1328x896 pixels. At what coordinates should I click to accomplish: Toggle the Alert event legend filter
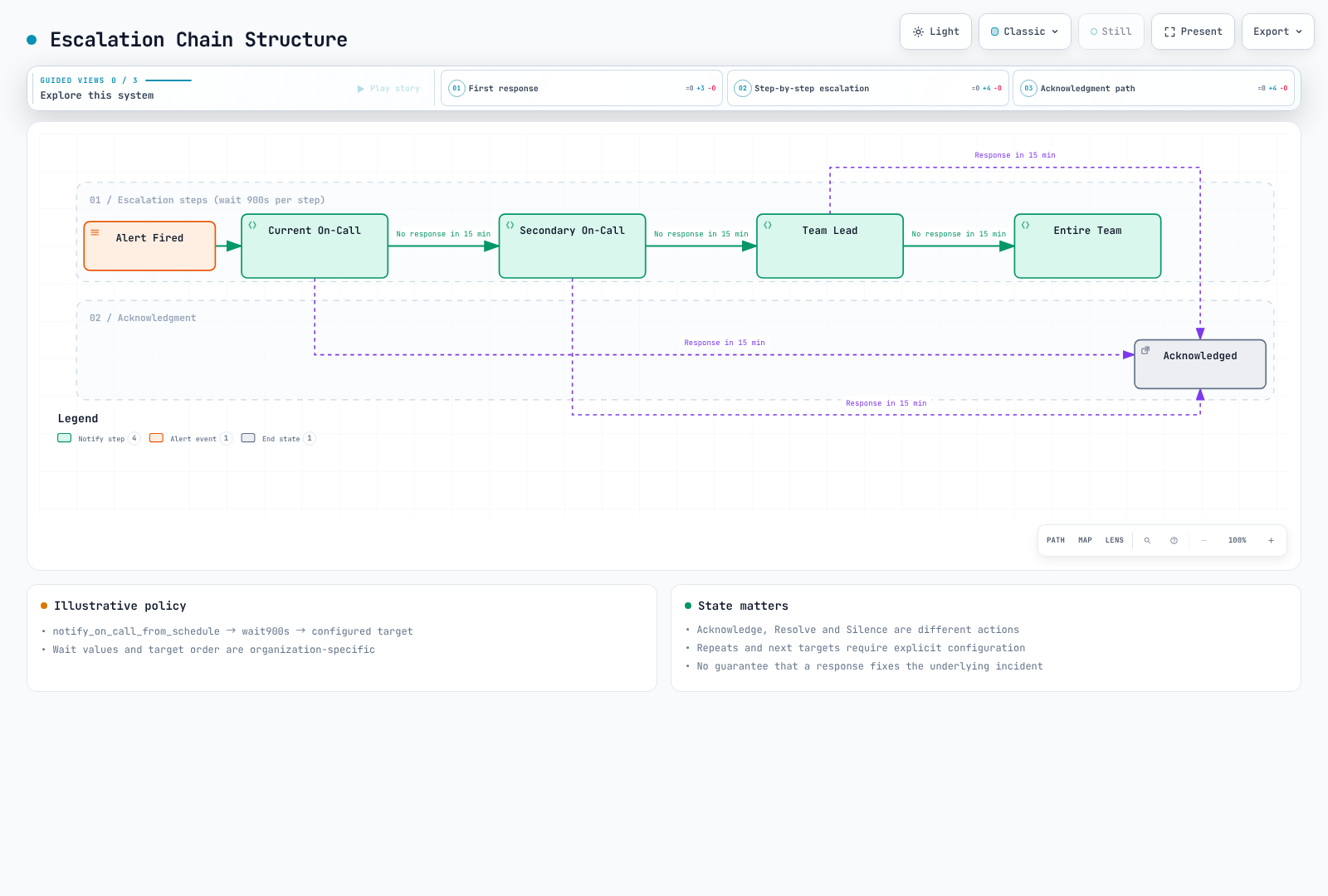190,438
